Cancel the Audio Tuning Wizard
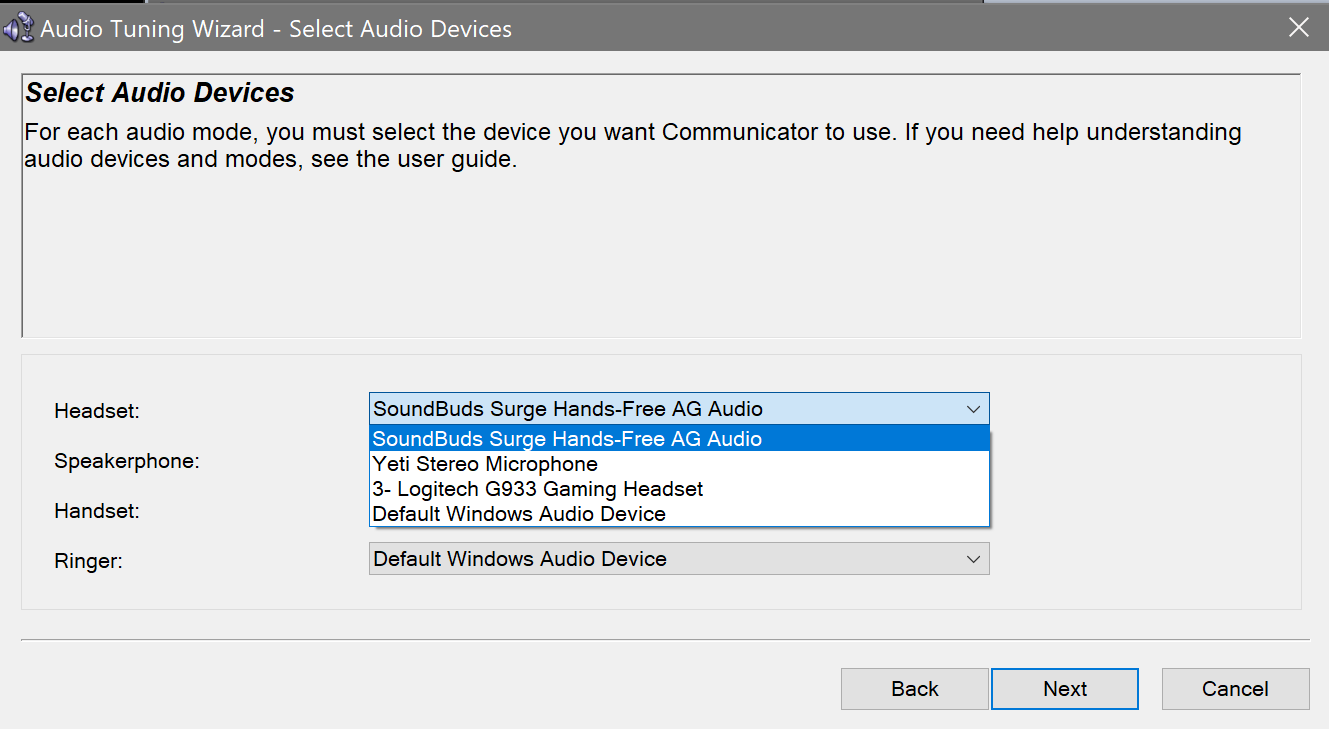The height and width of the screenshot is (729, 1329). tap(1235, 688)
